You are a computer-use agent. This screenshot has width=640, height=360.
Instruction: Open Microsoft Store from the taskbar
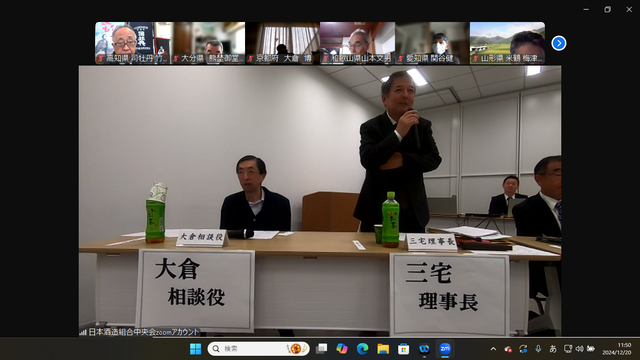[x=404, y=349]
